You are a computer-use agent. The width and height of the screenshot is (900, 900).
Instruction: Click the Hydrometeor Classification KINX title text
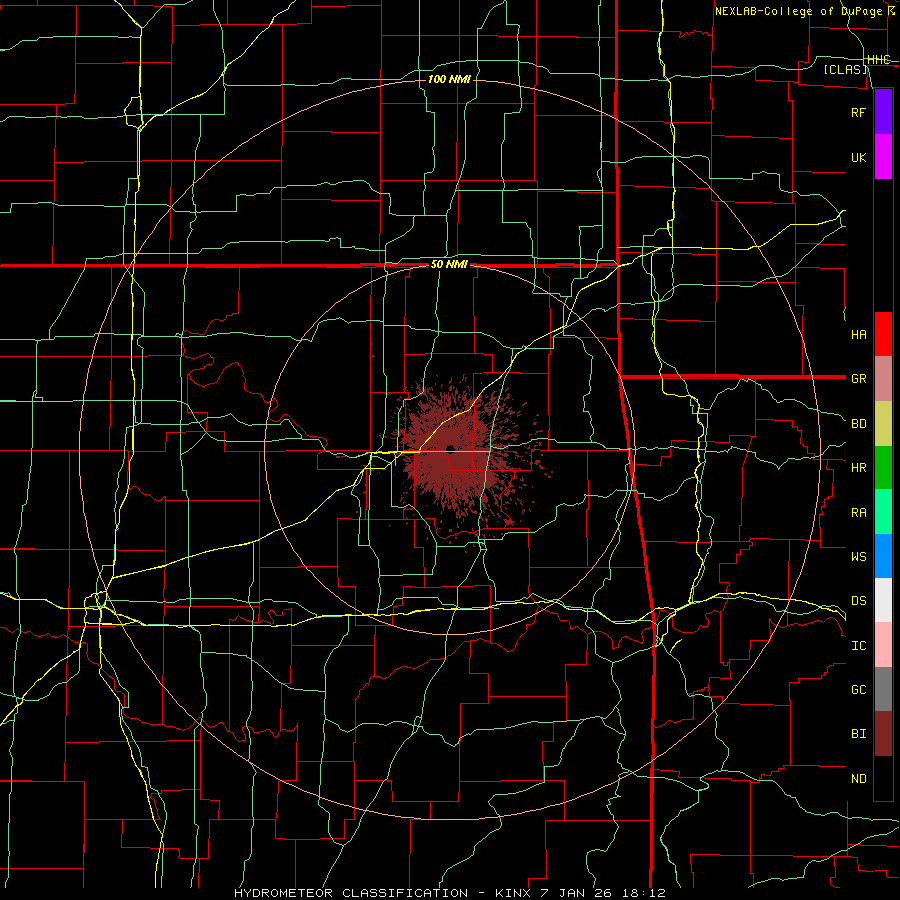click(x=450, y=893)
